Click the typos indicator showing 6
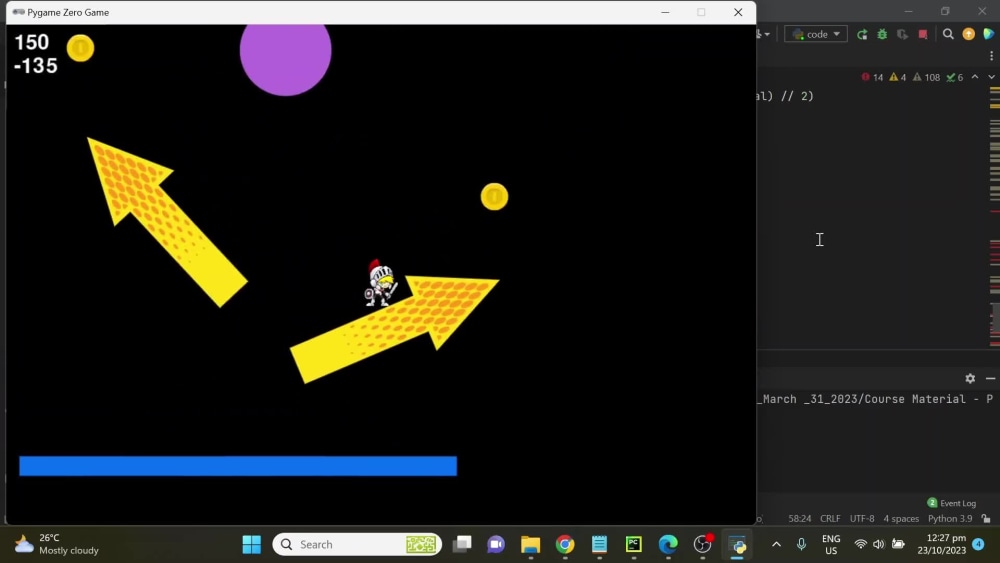Image resolution: width=1000 pixels, height=563 pixels. tap(955, 77)
